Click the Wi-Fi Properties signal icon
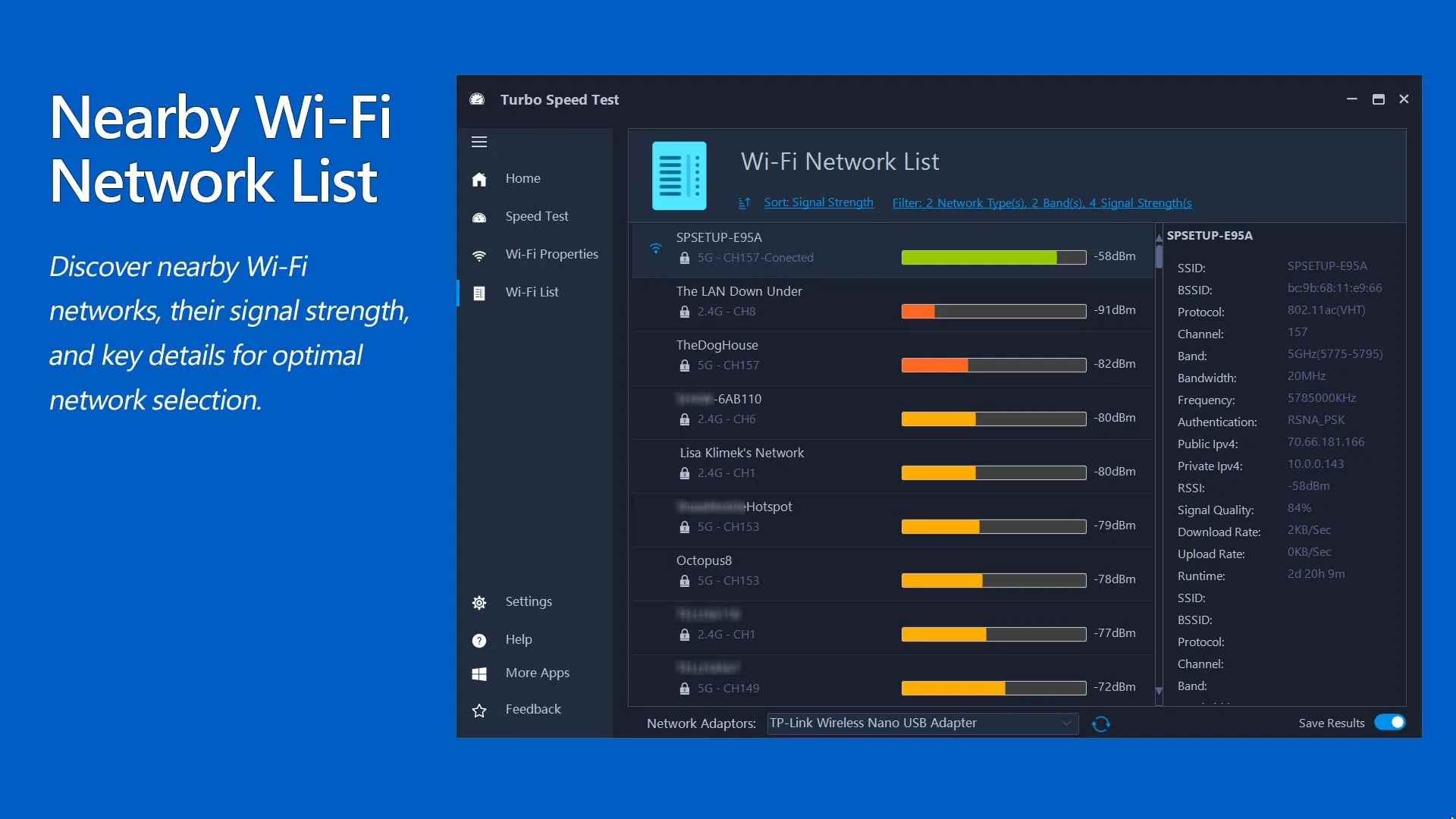Image resolution: width=1456 pixels, height=819 pixels. tap(479, 256)
